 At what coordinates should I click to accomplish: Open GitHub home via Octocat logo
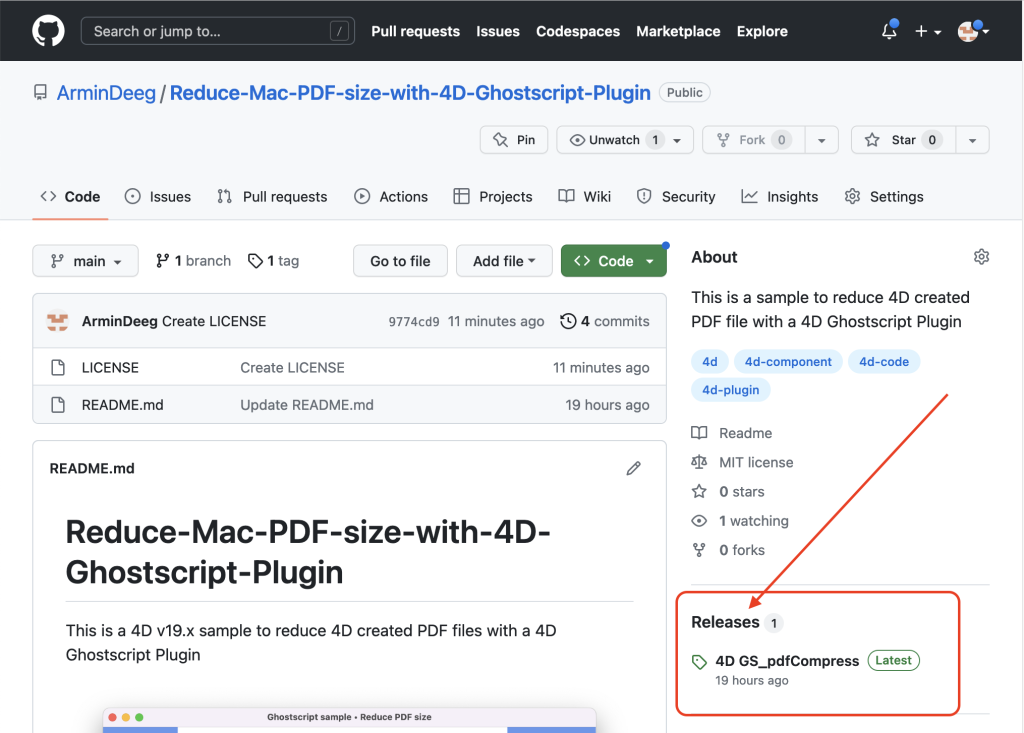pos(48,31)
